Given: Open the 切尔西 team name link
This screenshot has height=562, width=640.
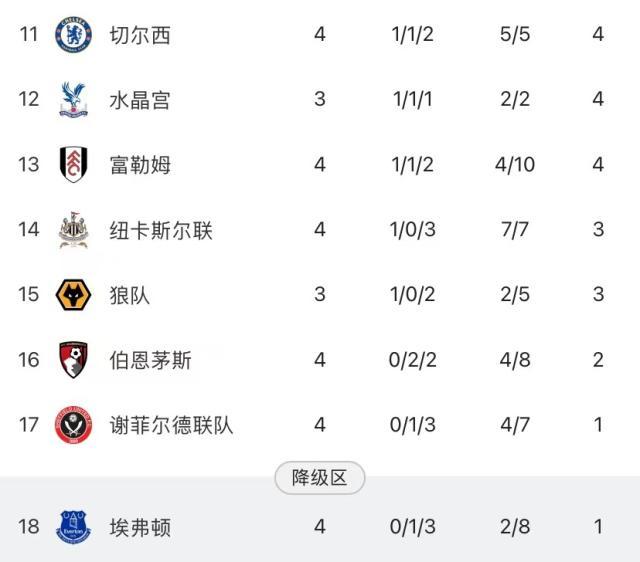Looking at the screenshot, I should point(140,35).
